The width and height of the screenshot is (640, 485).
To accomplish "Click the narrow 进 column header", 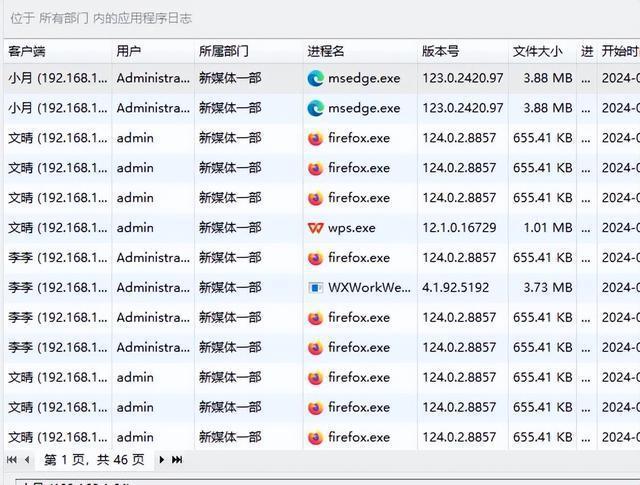I will click(587, 51).
